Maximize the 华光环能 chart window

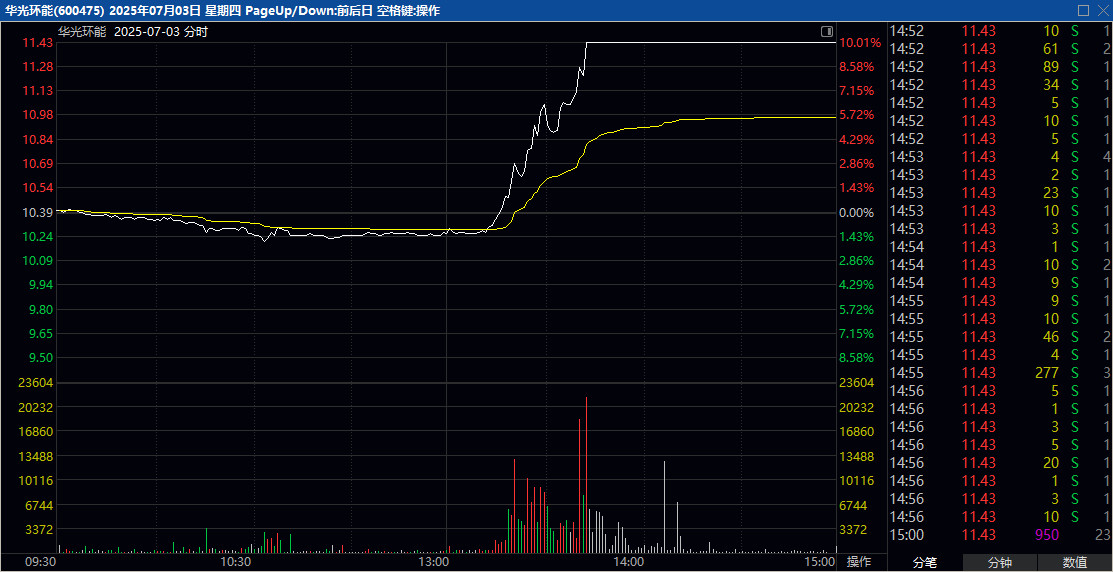[1083, 10]
